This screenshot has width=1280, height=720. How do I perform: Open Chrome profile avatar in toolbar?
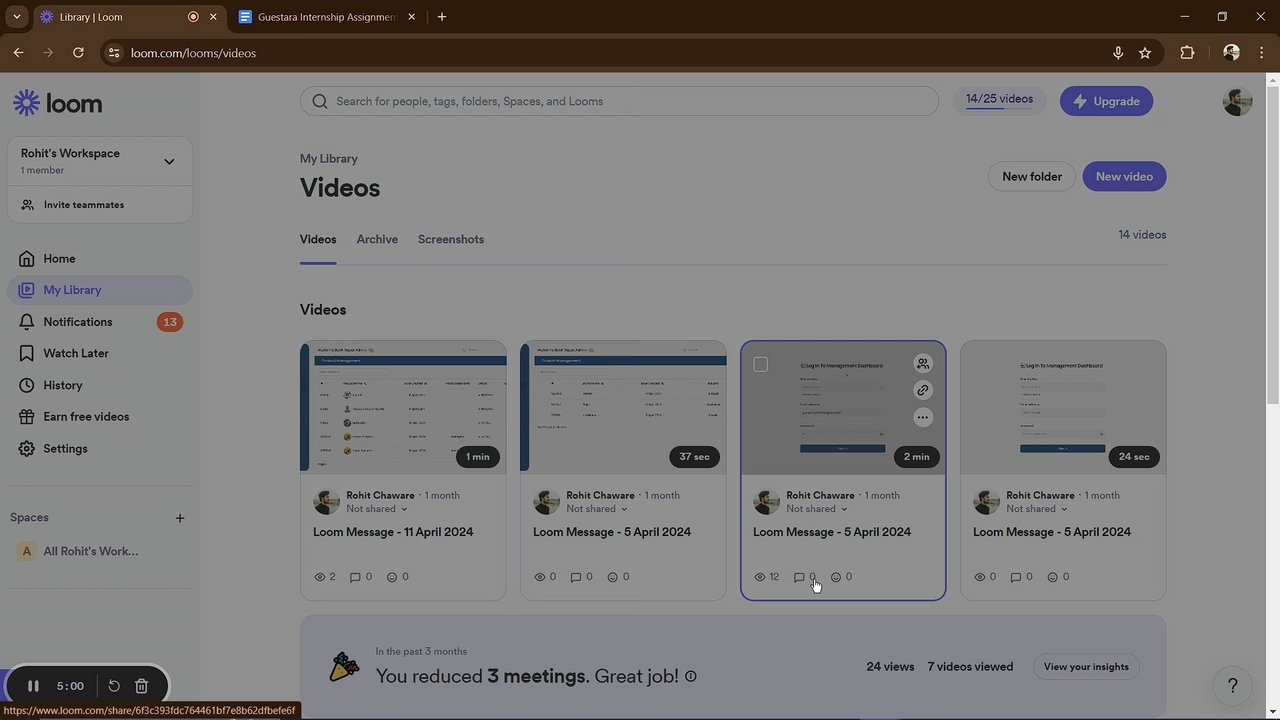[x=1231, y=53]
